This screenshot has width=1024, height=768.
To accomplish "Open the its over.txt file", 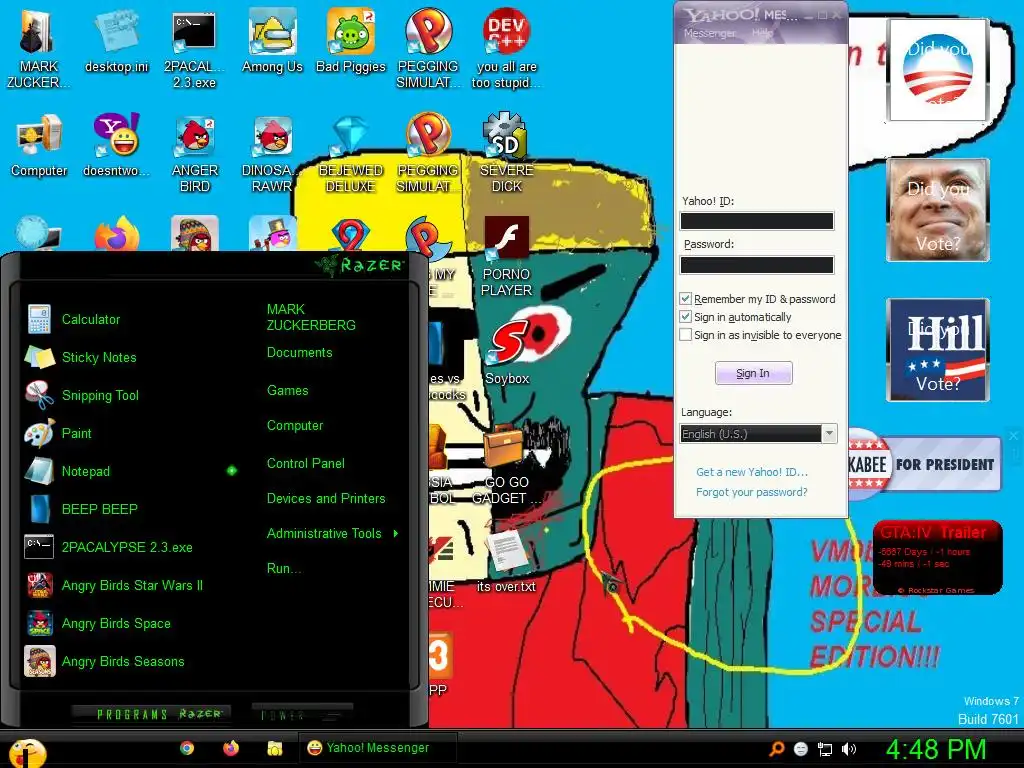I will point(506,560).
